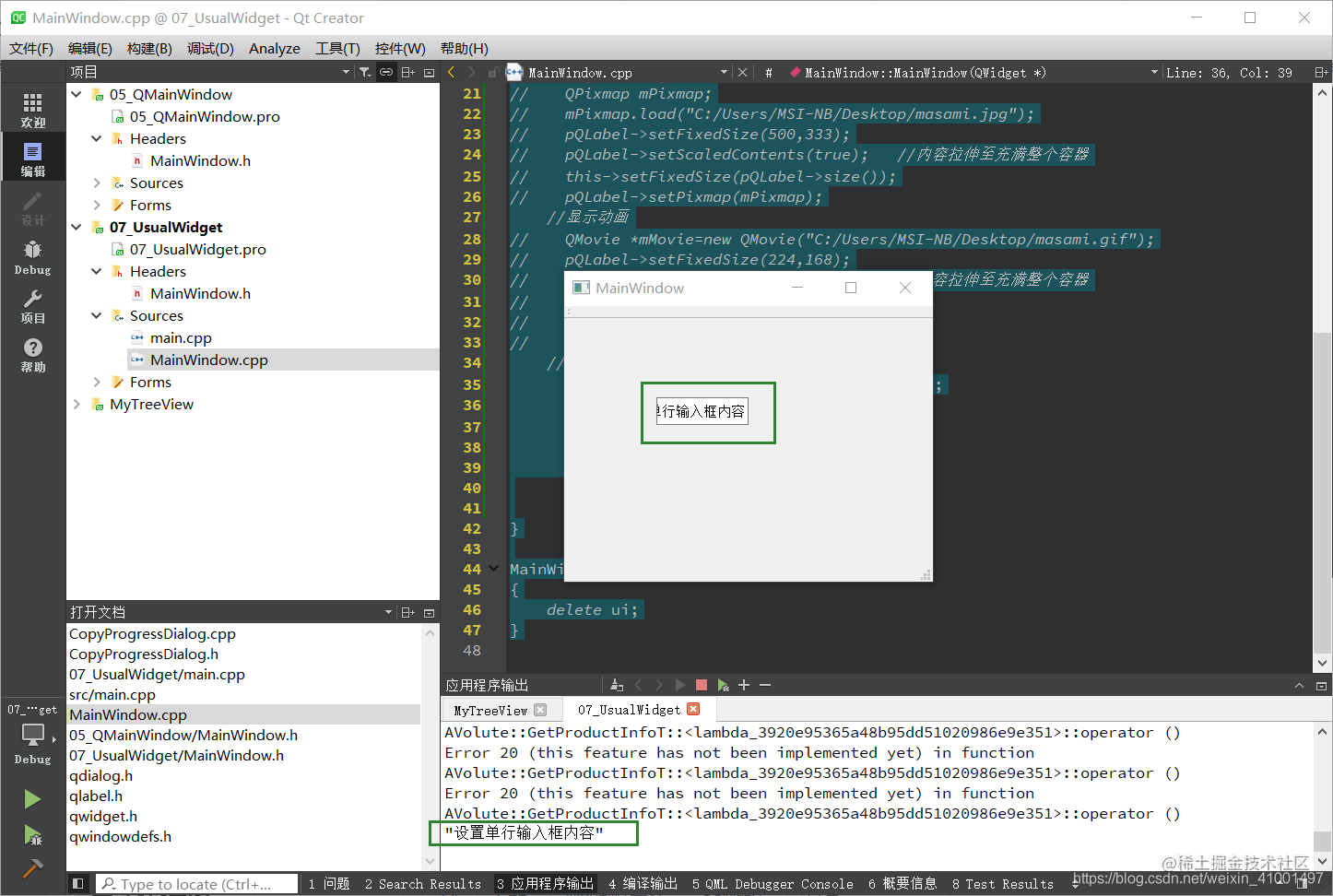
Task: Click the Type to locate input field
Action: coord(196,883)
